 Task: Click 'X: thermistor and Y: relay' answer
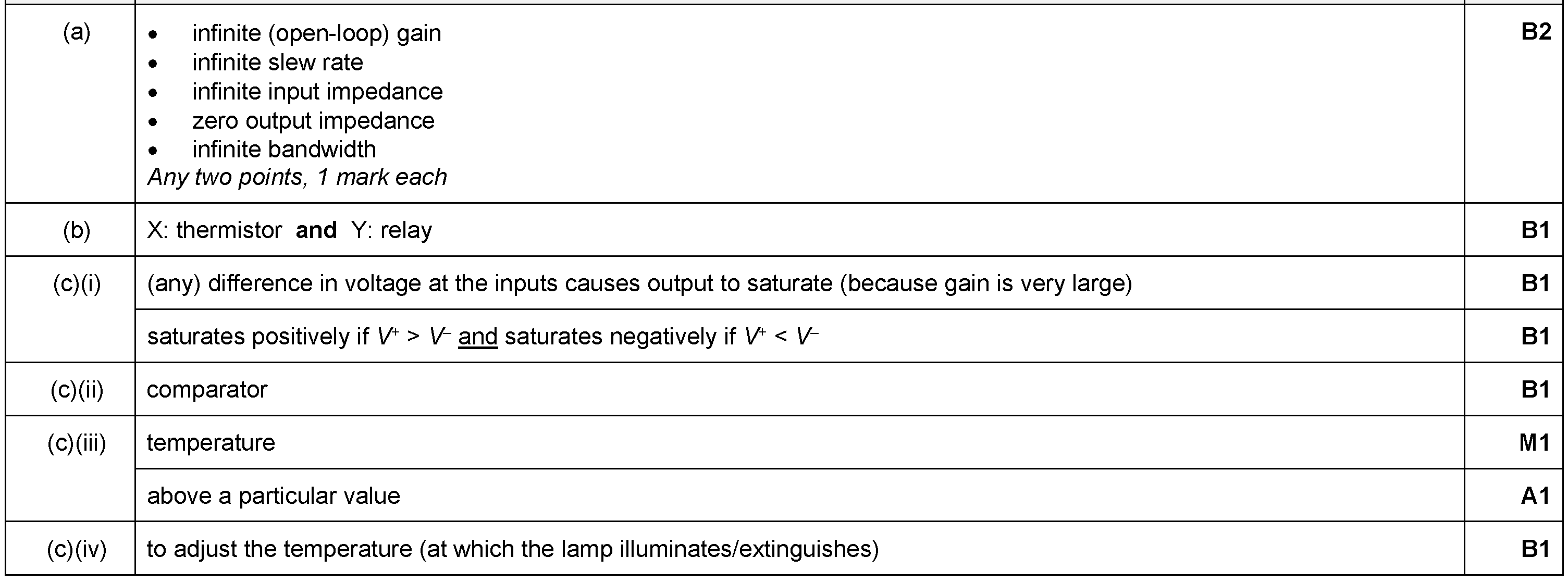tap(290, 230)
